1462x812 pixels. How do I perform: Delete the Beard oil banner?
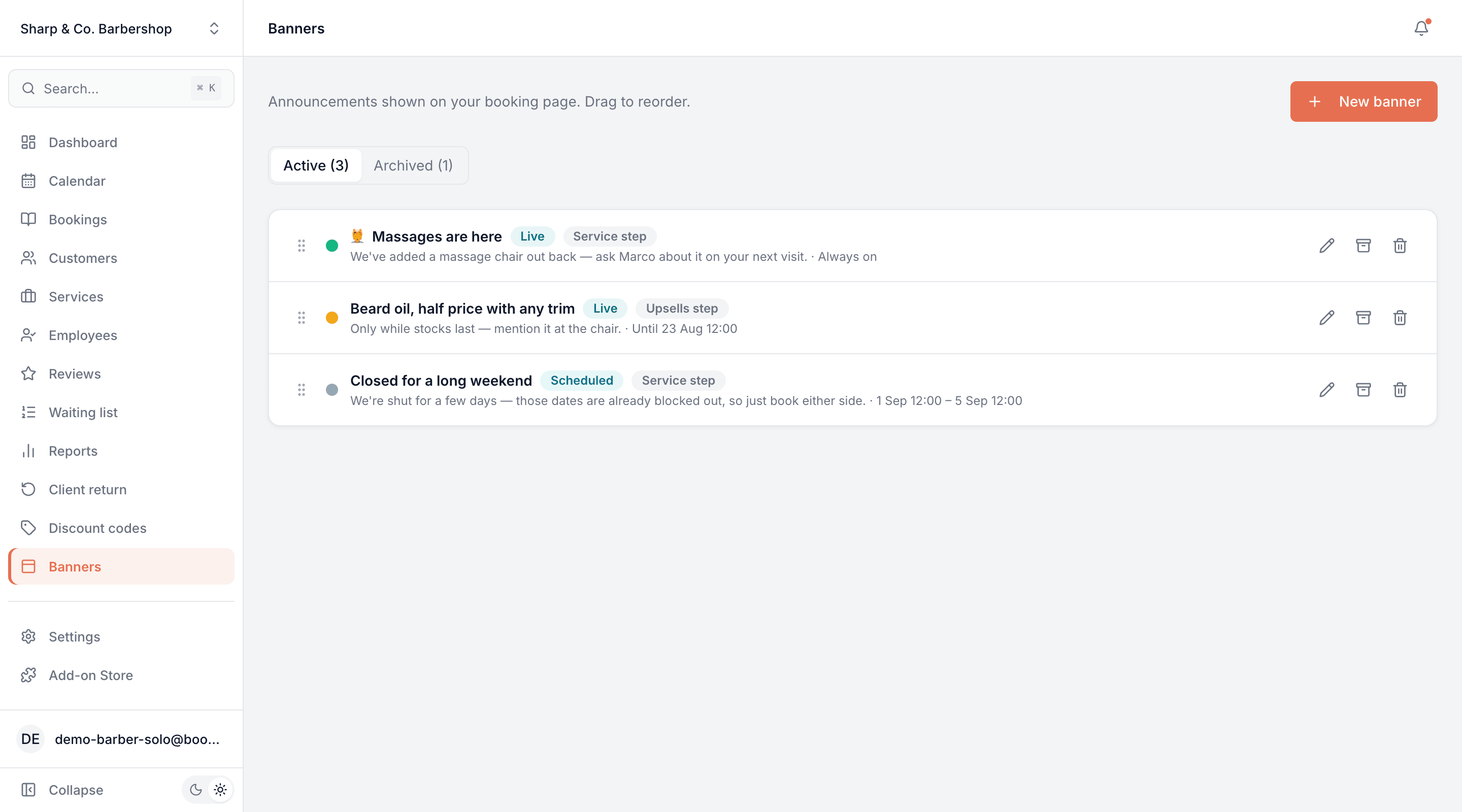[1400, 318]
